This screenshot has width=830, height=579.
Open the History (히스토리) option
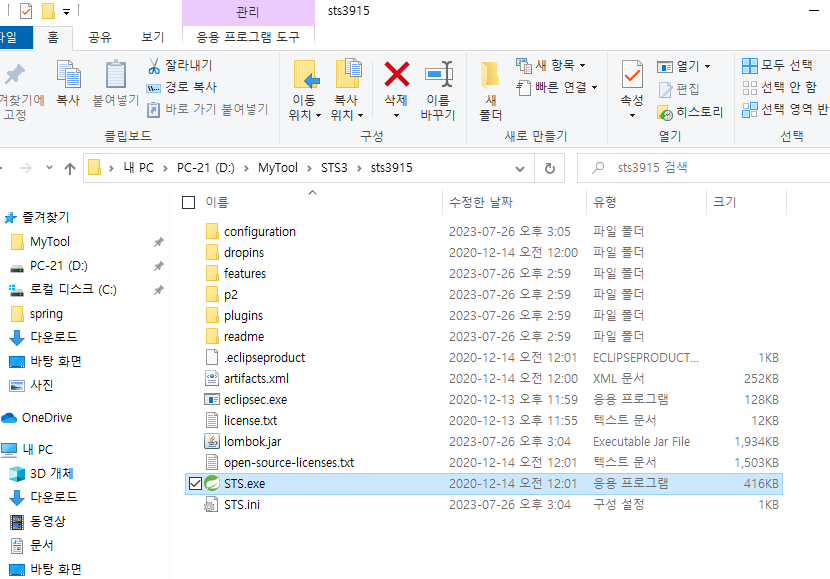690,112
